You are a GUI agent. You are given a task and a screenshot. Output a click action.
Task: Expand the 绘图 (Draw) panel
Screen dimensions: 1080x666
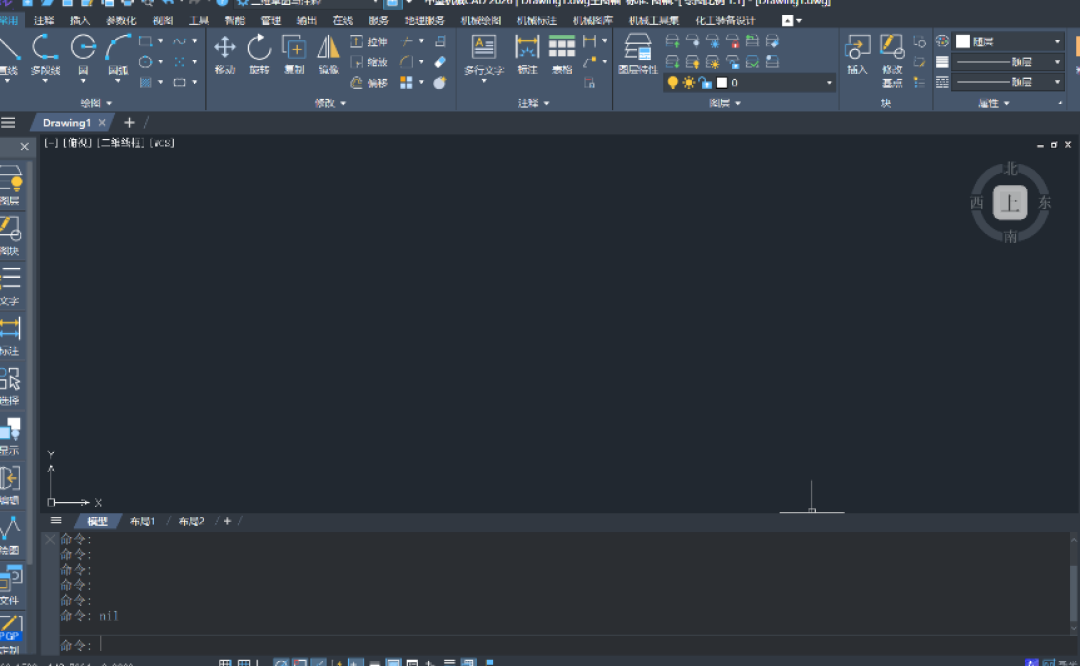pos(96,103)
